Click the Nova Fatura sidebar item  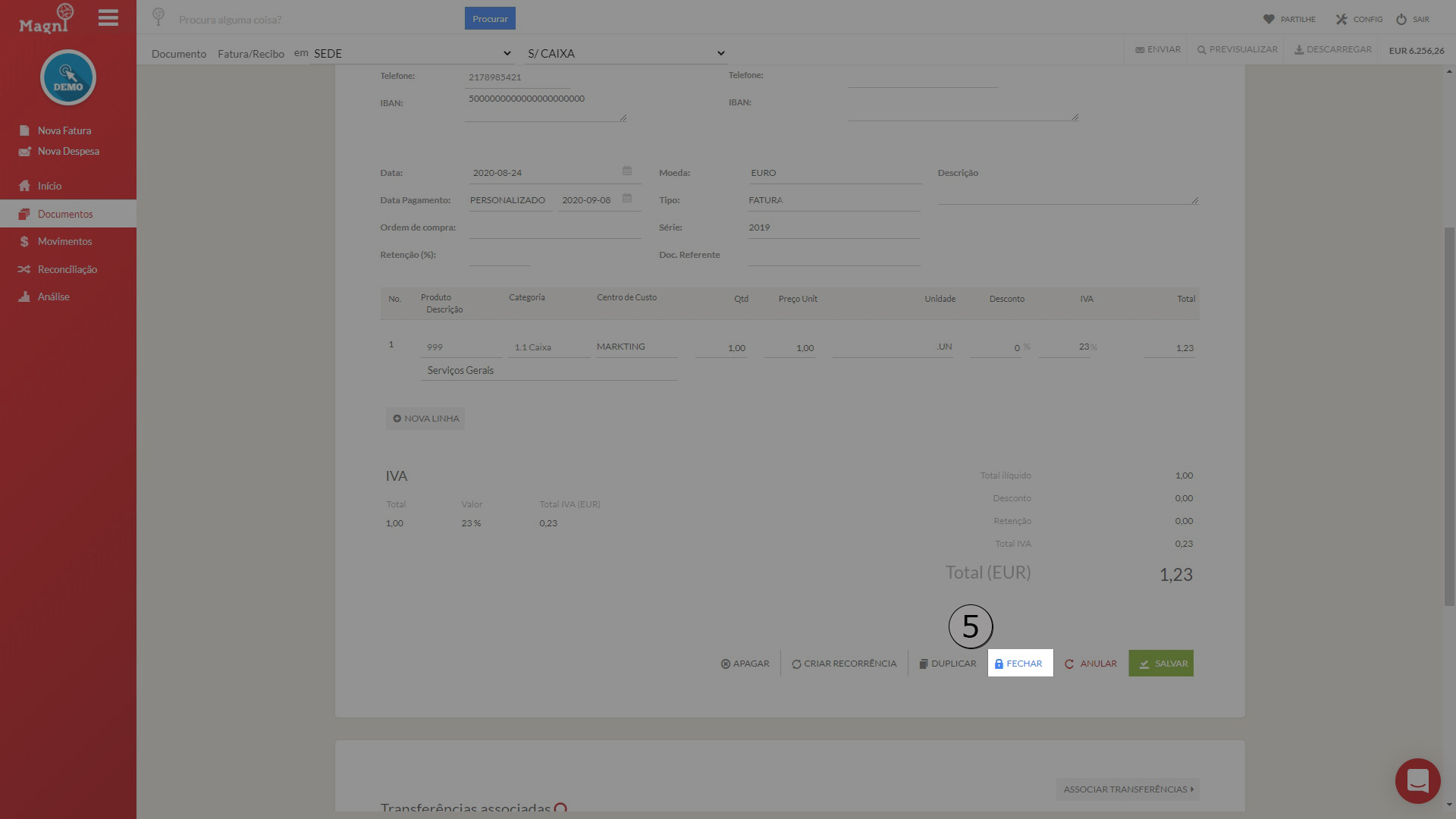coord(56,130)
